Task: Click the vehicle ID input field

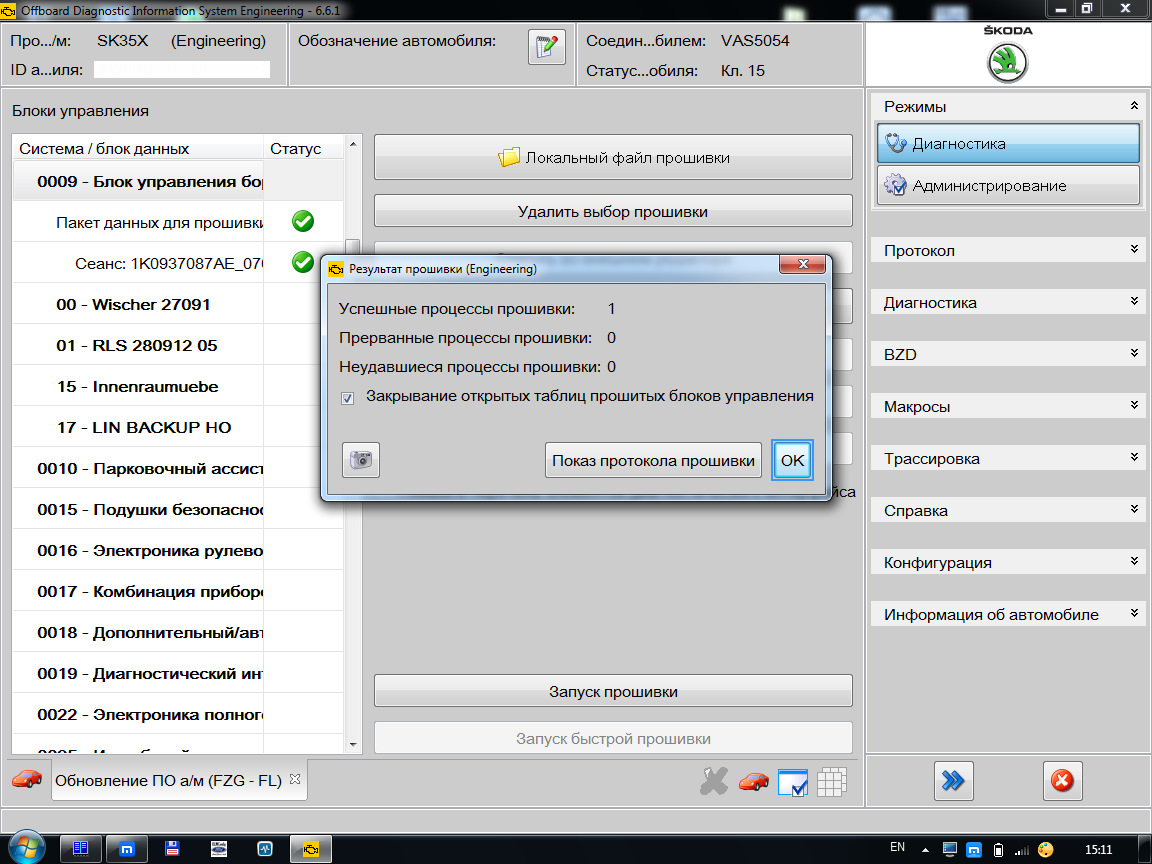Action: [181, 69]
